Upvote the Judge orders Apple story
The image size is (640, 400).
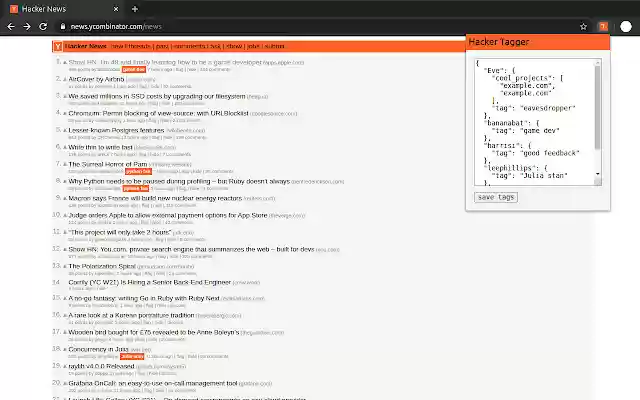[x=65, y=216]
